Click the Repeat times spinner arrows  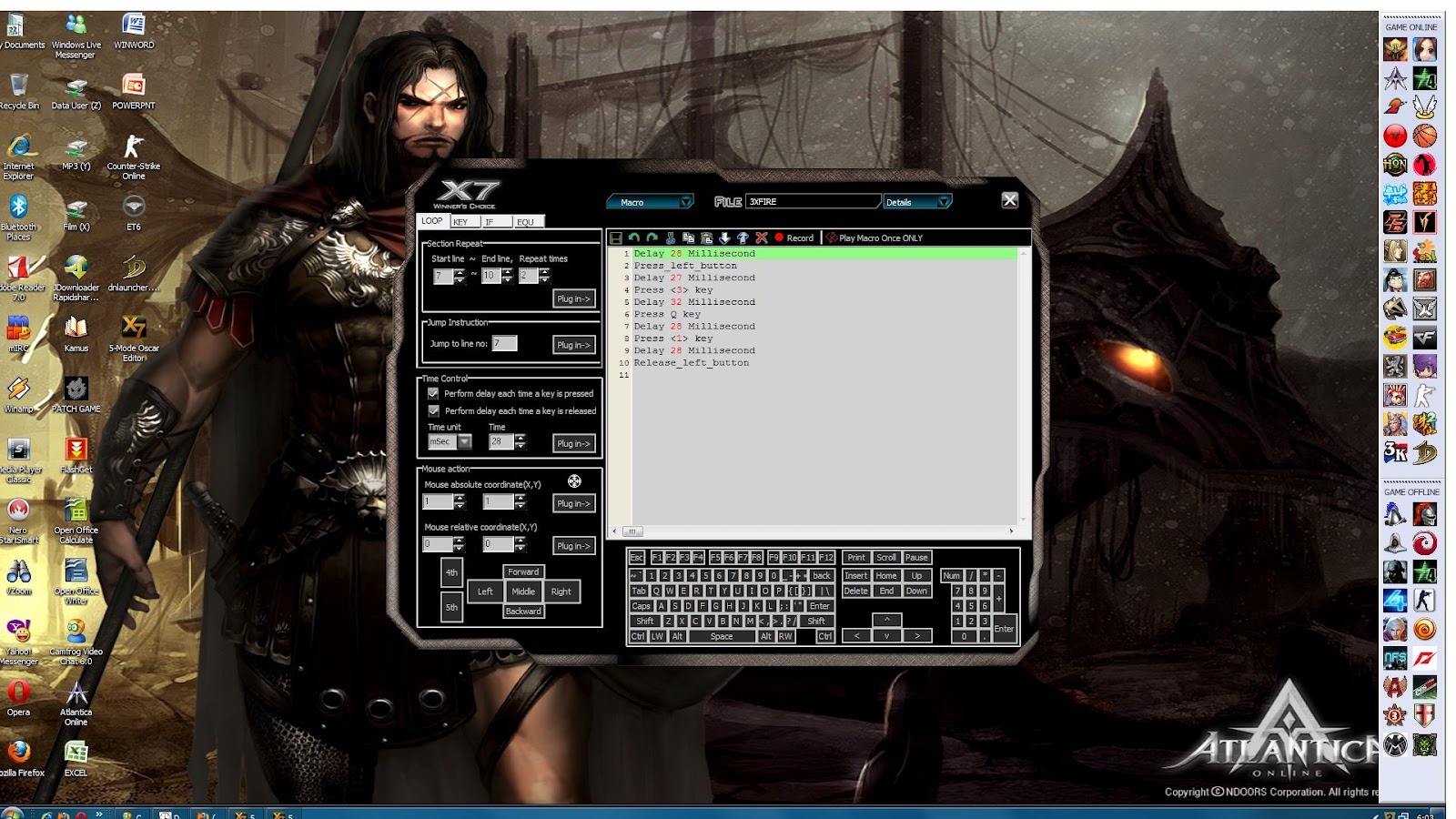click(x=545, y=275)
